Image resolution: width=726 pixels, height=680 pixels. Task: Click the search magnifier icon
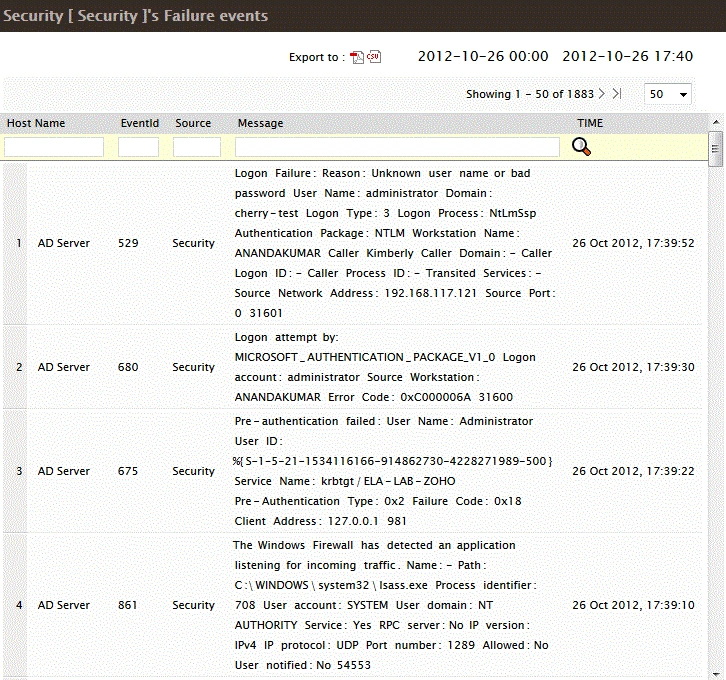(x=581, y=147)
